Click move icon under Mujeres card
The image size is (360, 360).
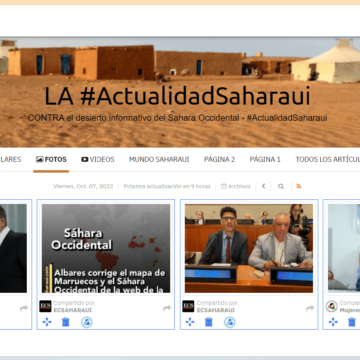[x=333, y=322]
